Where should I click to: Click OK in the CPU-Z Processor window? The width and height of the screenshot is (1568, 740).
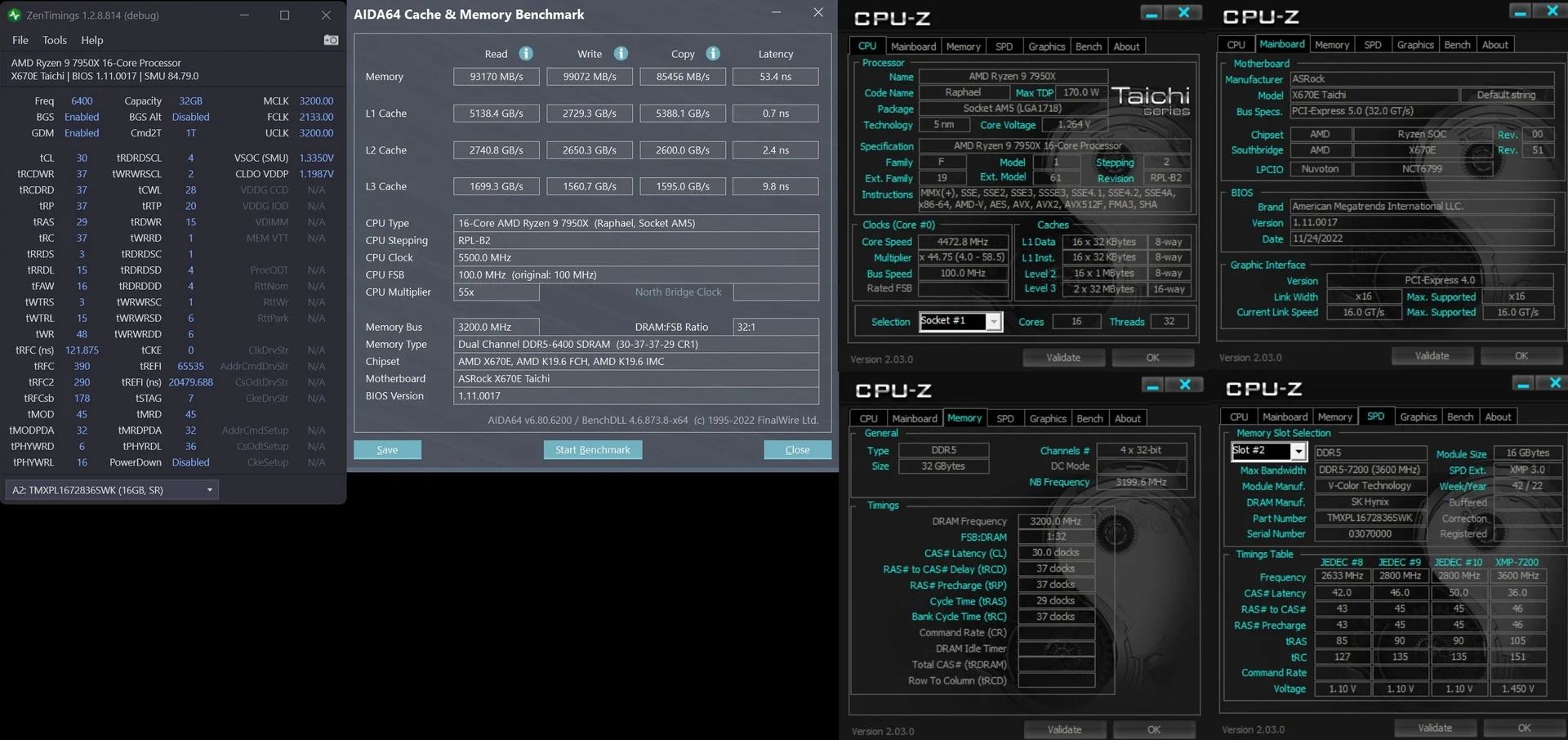click(x=1152, y=358)
